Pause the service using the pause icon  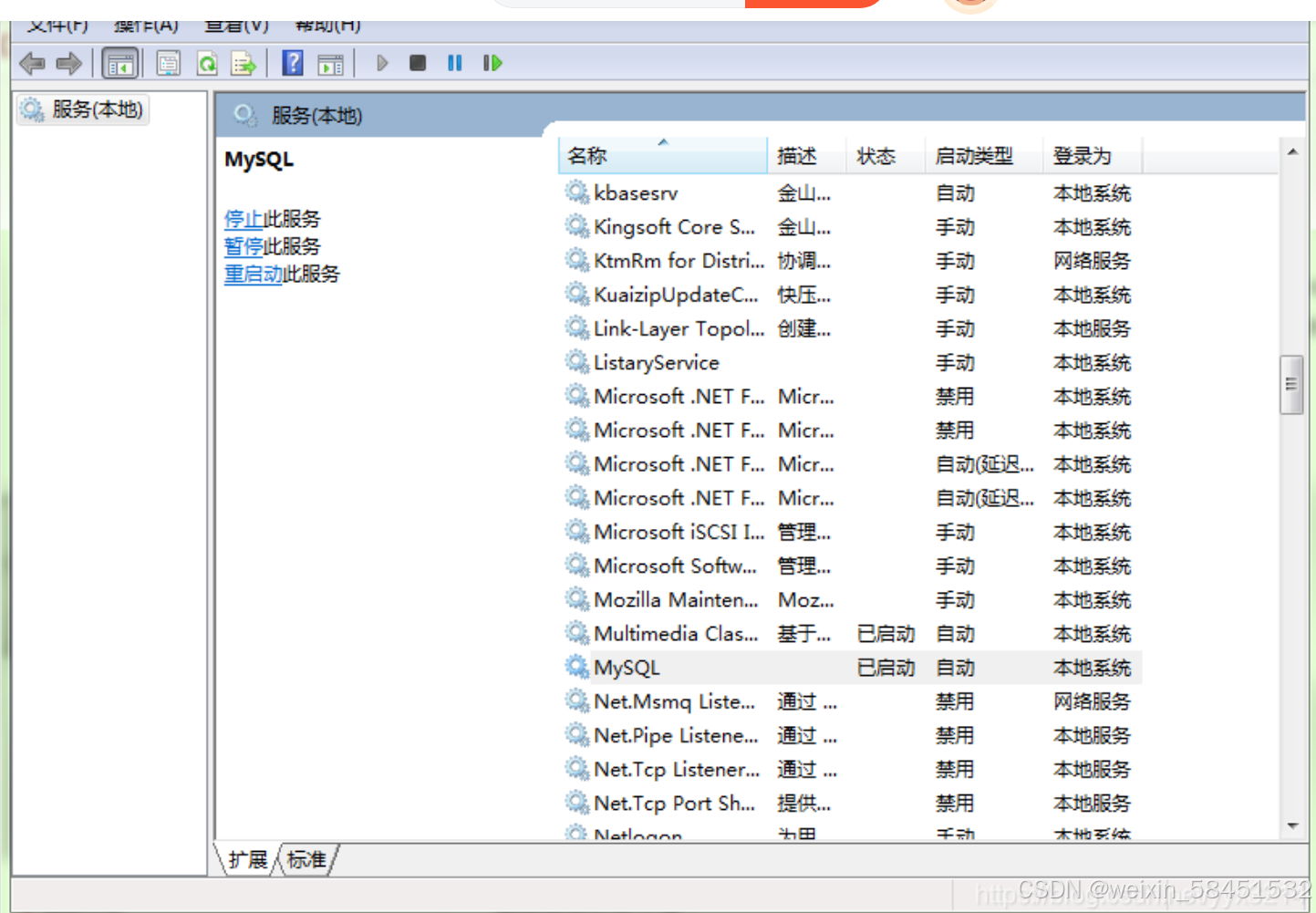tap(454, 63)
